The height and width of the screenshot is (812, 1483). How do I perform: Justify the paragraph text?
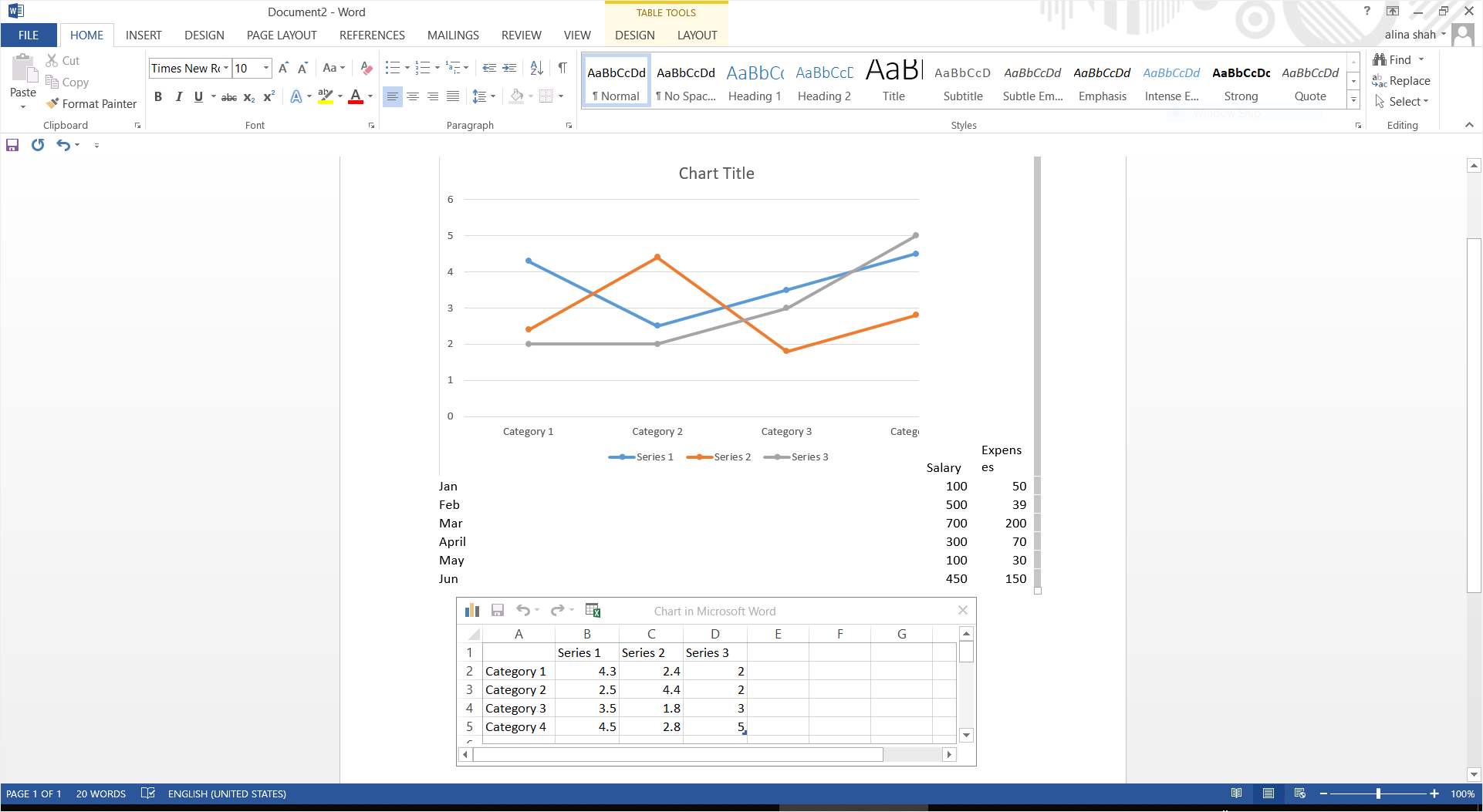pyautogui.click(x=453, y=96)
